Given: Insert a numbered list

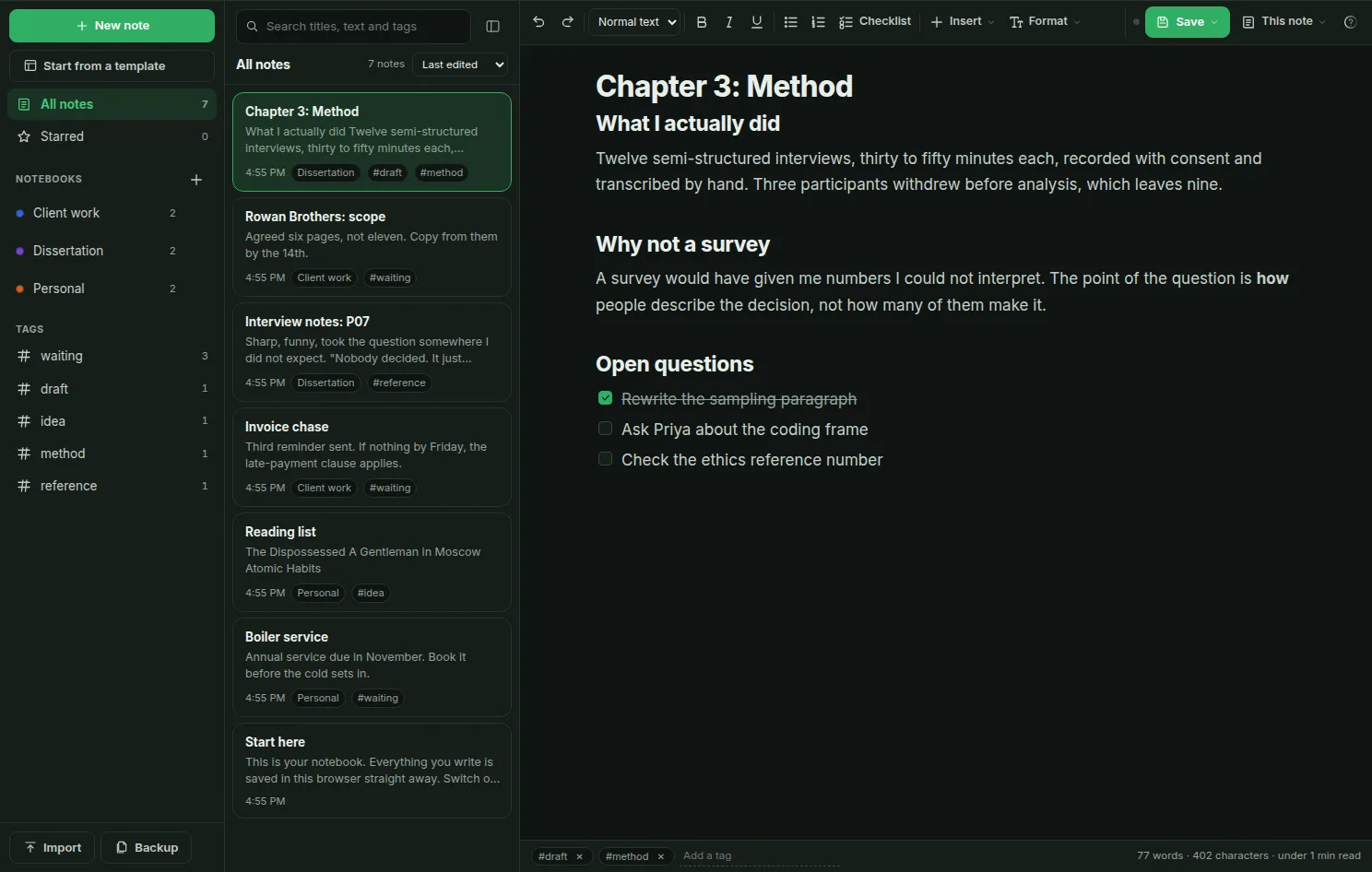Looking at the screenshot, I should coord(818,22).
